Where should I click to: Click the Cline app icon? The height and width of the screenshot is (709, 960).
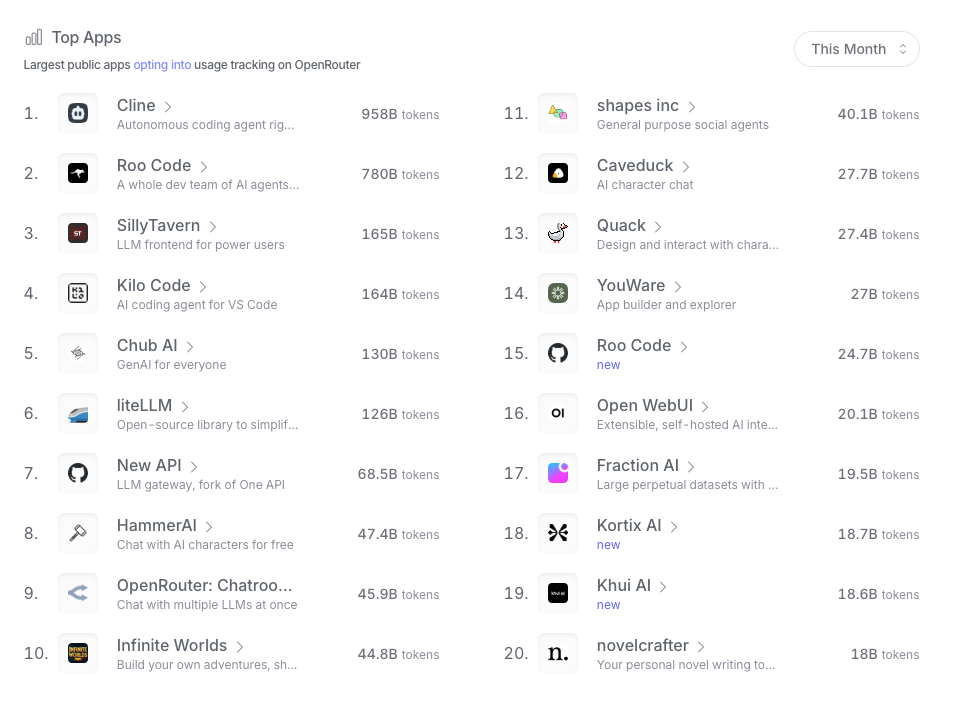[78, 113]
